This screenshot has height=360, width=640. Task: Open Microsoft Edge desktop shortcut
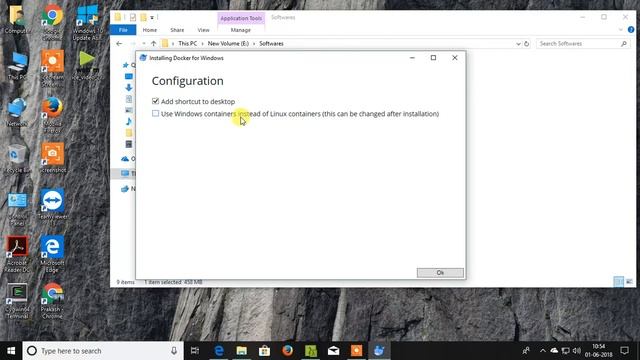[x=52, y=255]
